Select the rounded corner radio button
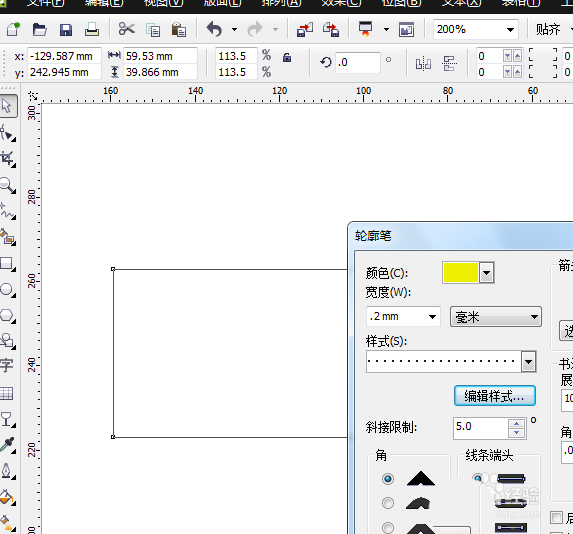573x534 pixels. [388, 503]
